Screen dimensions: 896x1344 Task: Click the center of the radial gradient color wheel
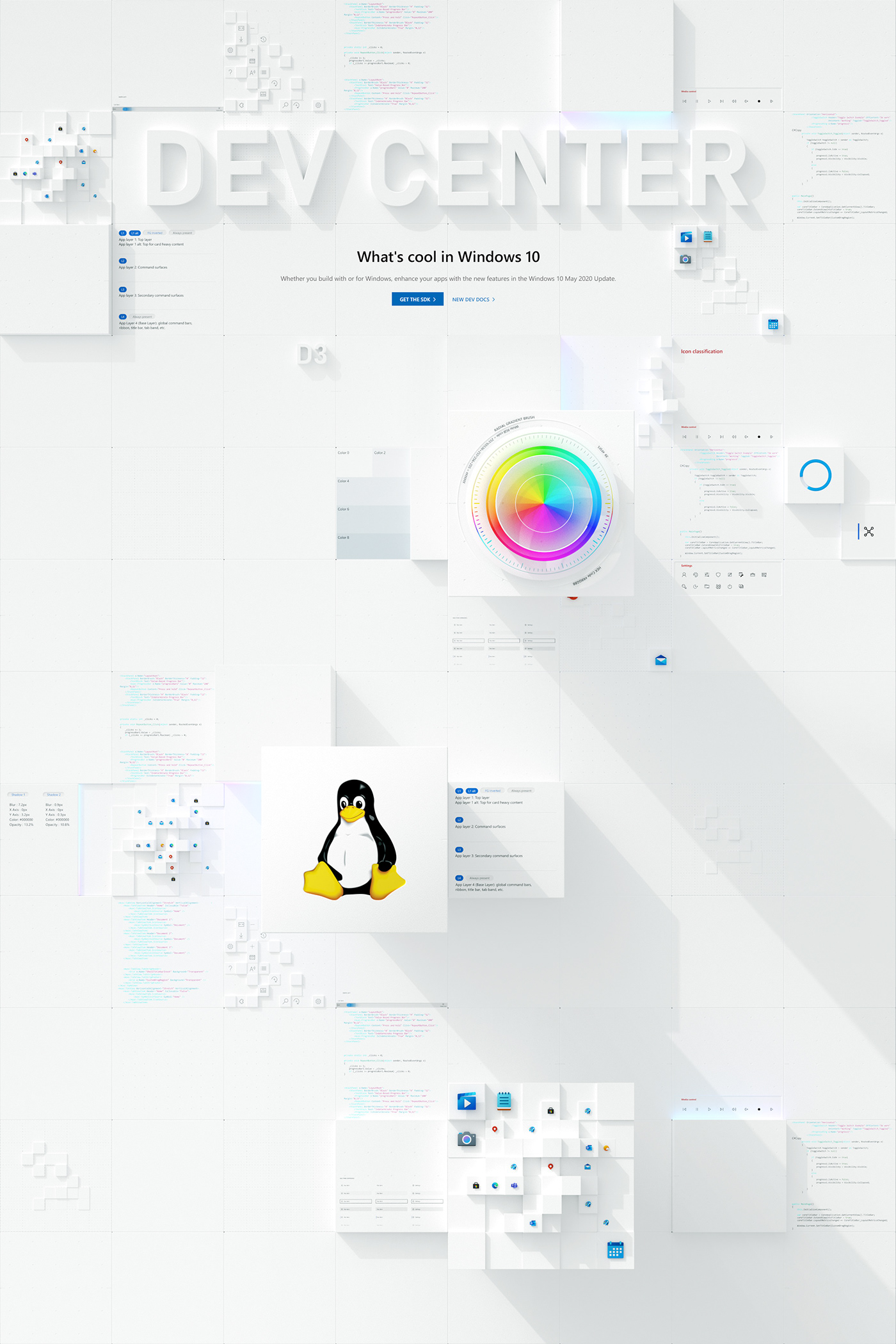point(543,504)
